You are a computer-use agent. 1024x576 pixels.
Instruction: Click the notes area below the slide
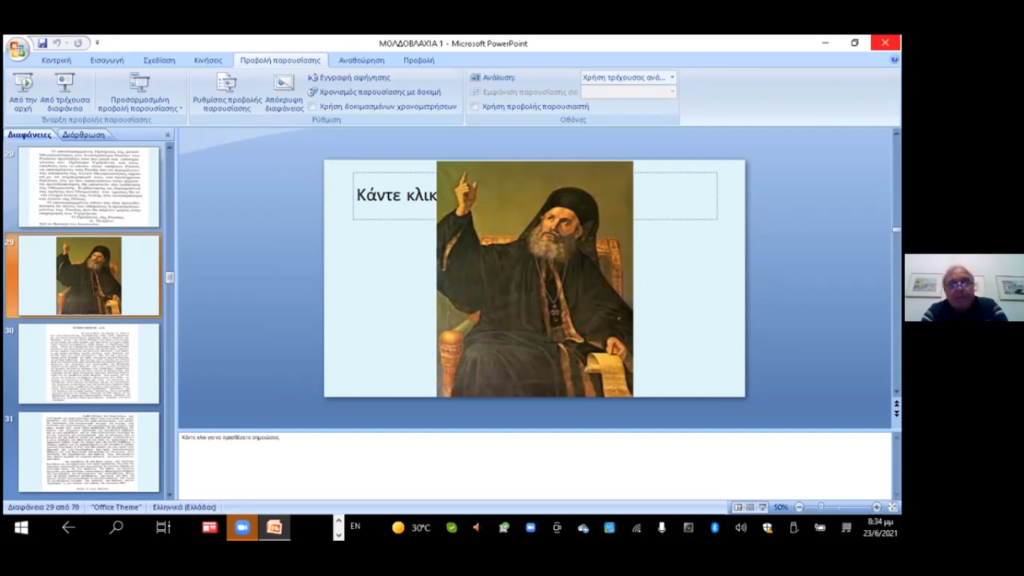pyautogui.click(x=534, y=463)
